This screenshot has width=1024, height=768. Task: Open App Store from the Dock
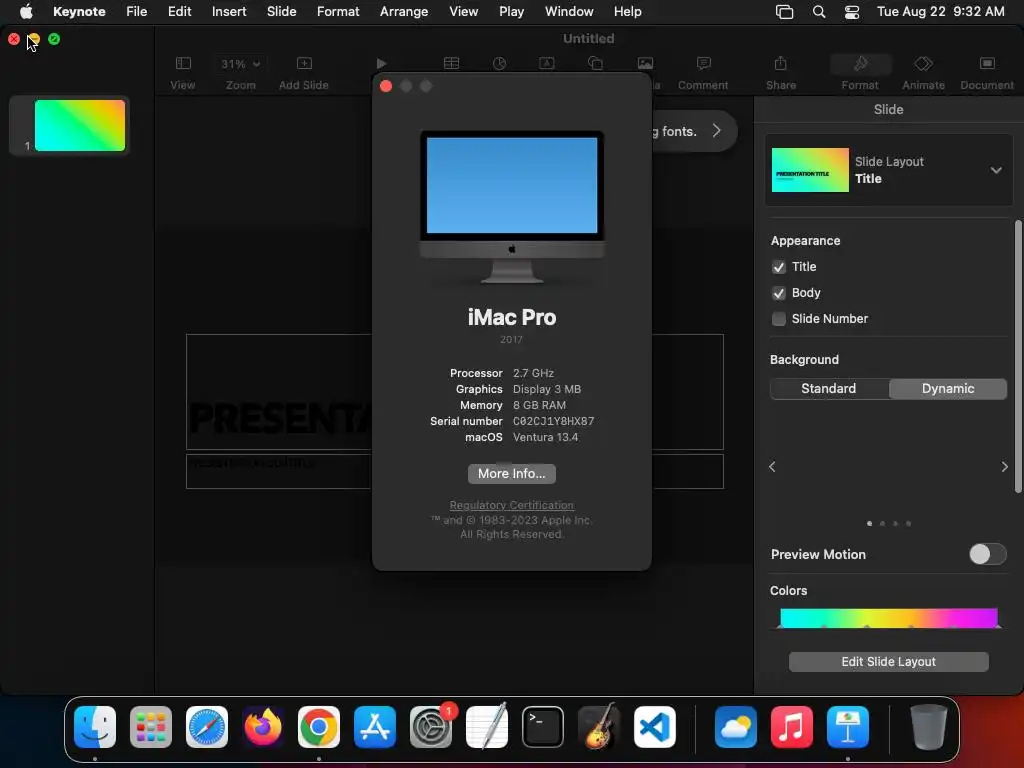(x=375, y=727)
